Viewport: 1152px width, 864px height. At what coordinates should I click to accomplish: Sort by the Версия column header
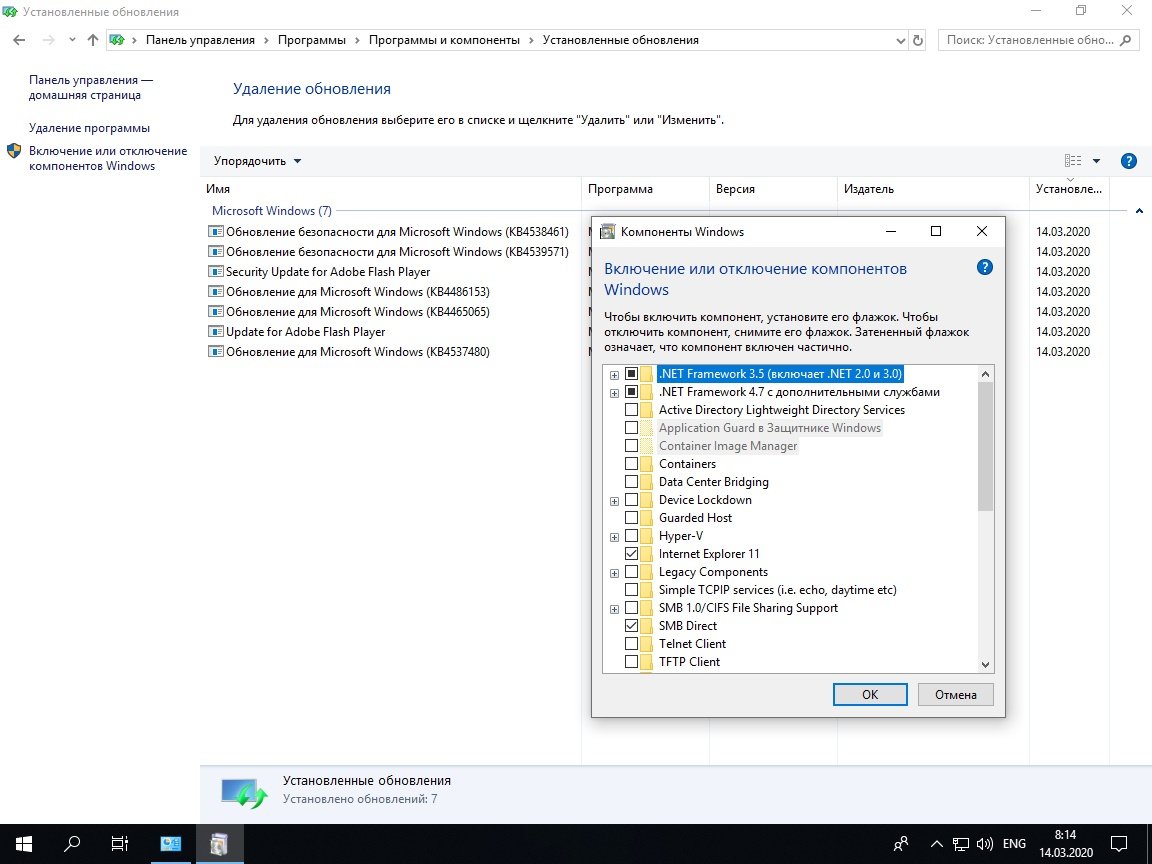click(773, 189)
